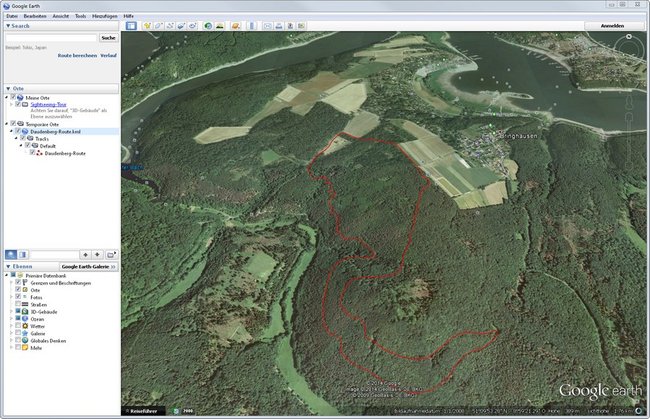
Task: Toggle the sidebar panel toolbar button
Action: [131, 26]
